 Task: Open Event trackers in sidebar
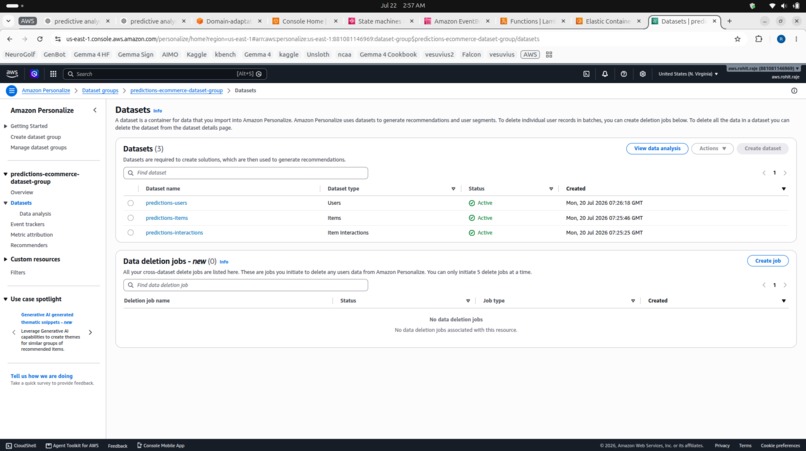tap(27, 224)
